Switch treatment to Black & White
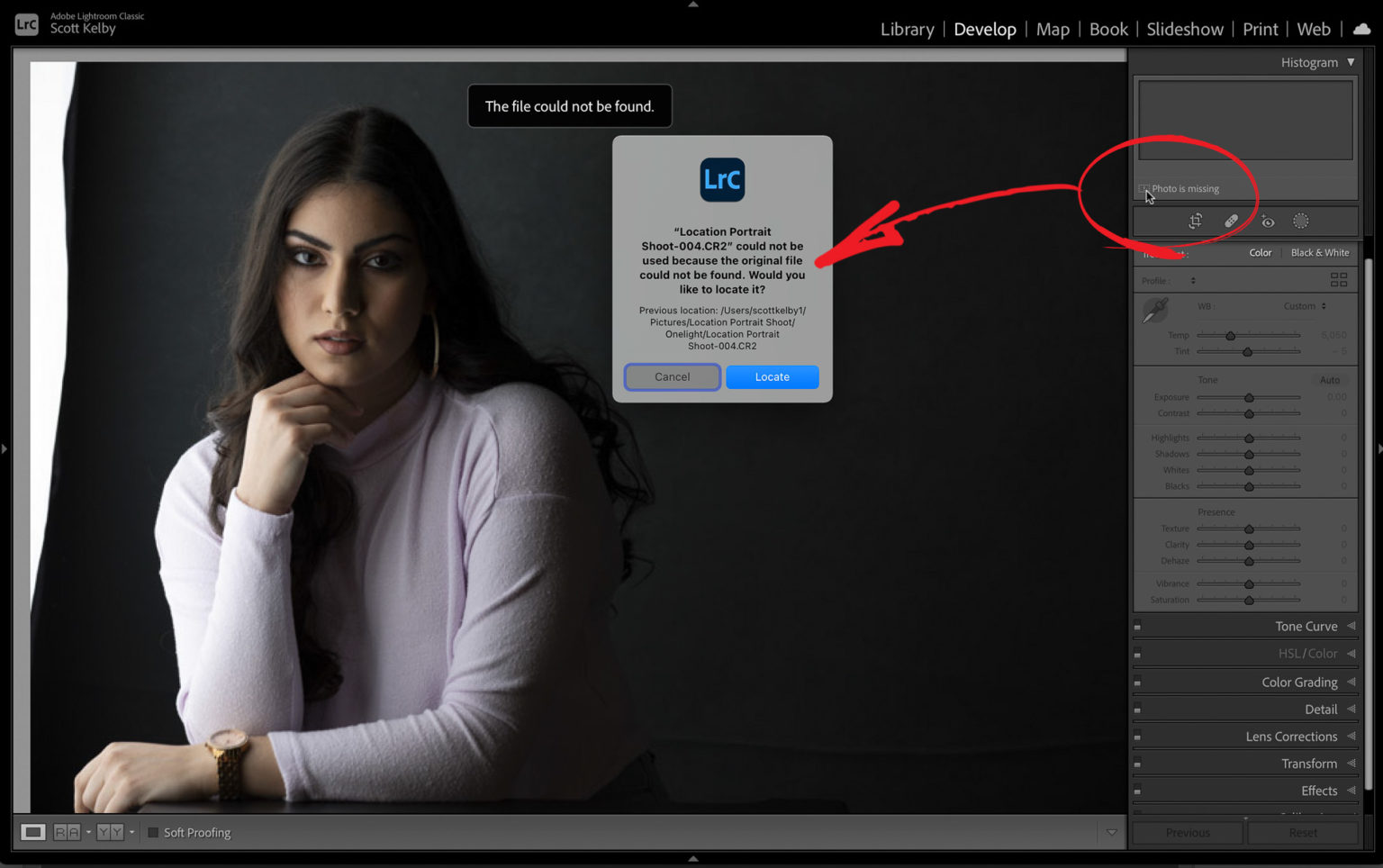 (1320, 252)
